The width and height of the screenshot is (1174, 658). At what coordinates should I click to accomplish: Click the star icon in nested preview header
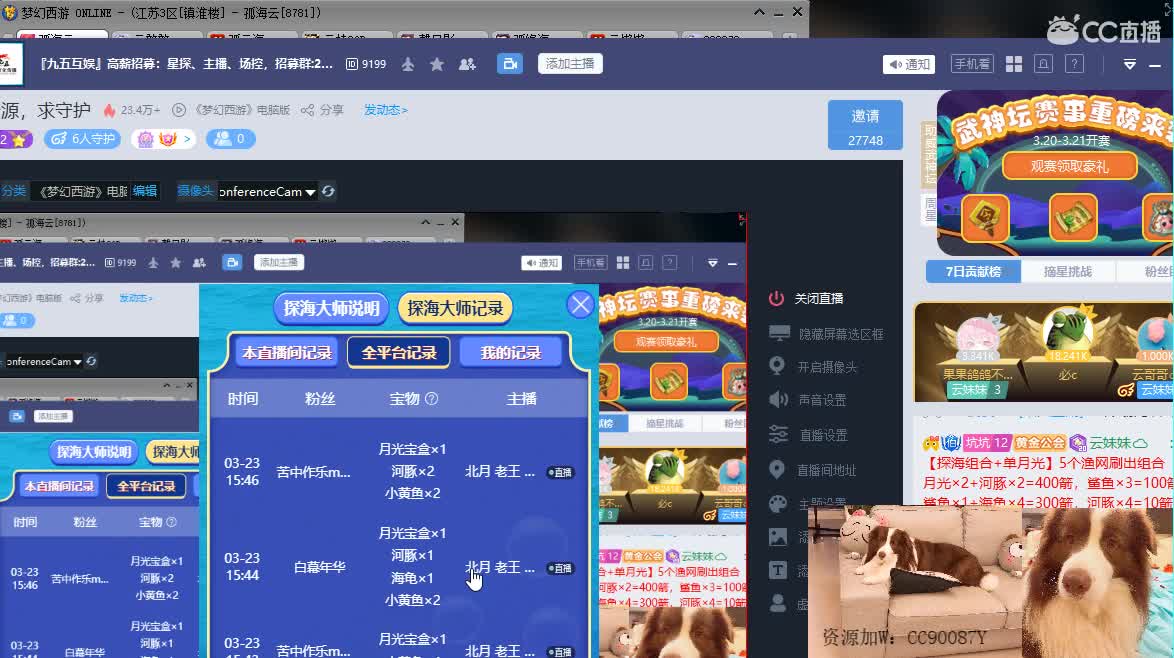(175, 263)
